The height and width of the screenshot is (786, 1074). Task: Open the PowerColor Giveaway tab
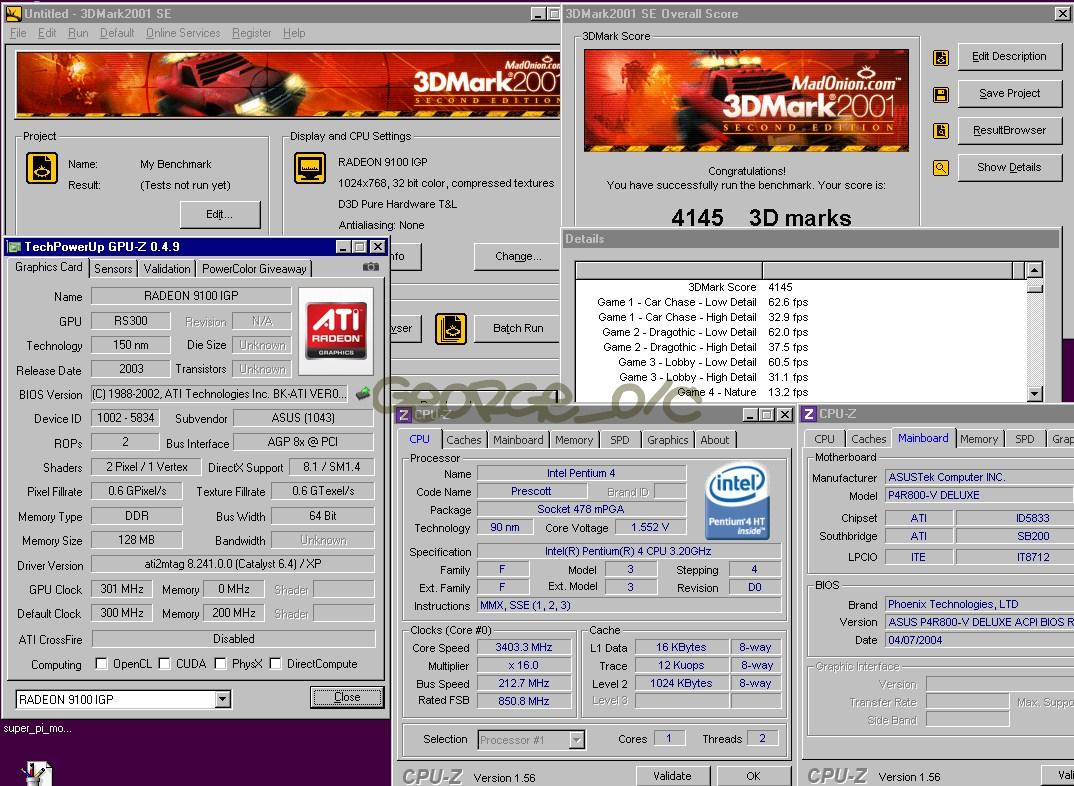(254, 268)
